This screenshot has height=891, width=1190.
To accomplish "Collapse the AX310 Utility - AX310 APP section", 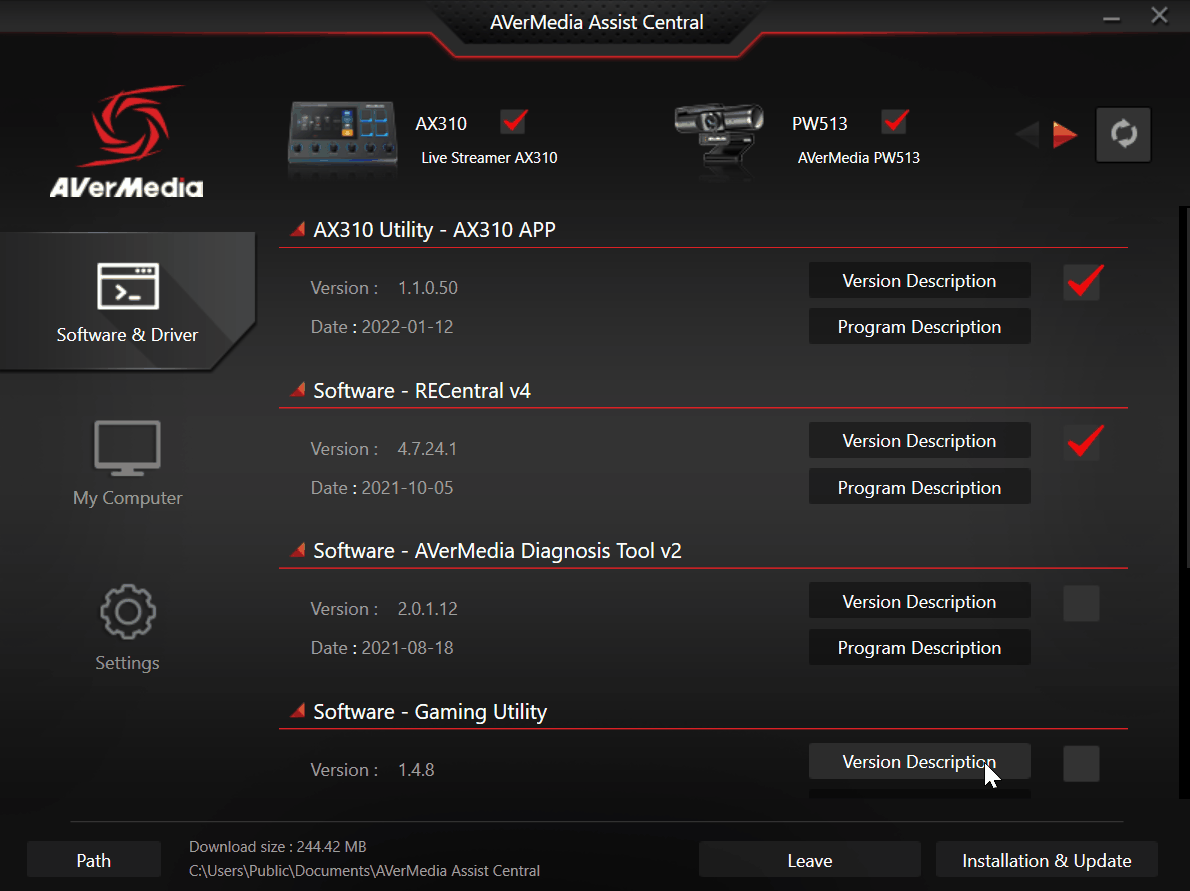I will click(x=298, y=228).
